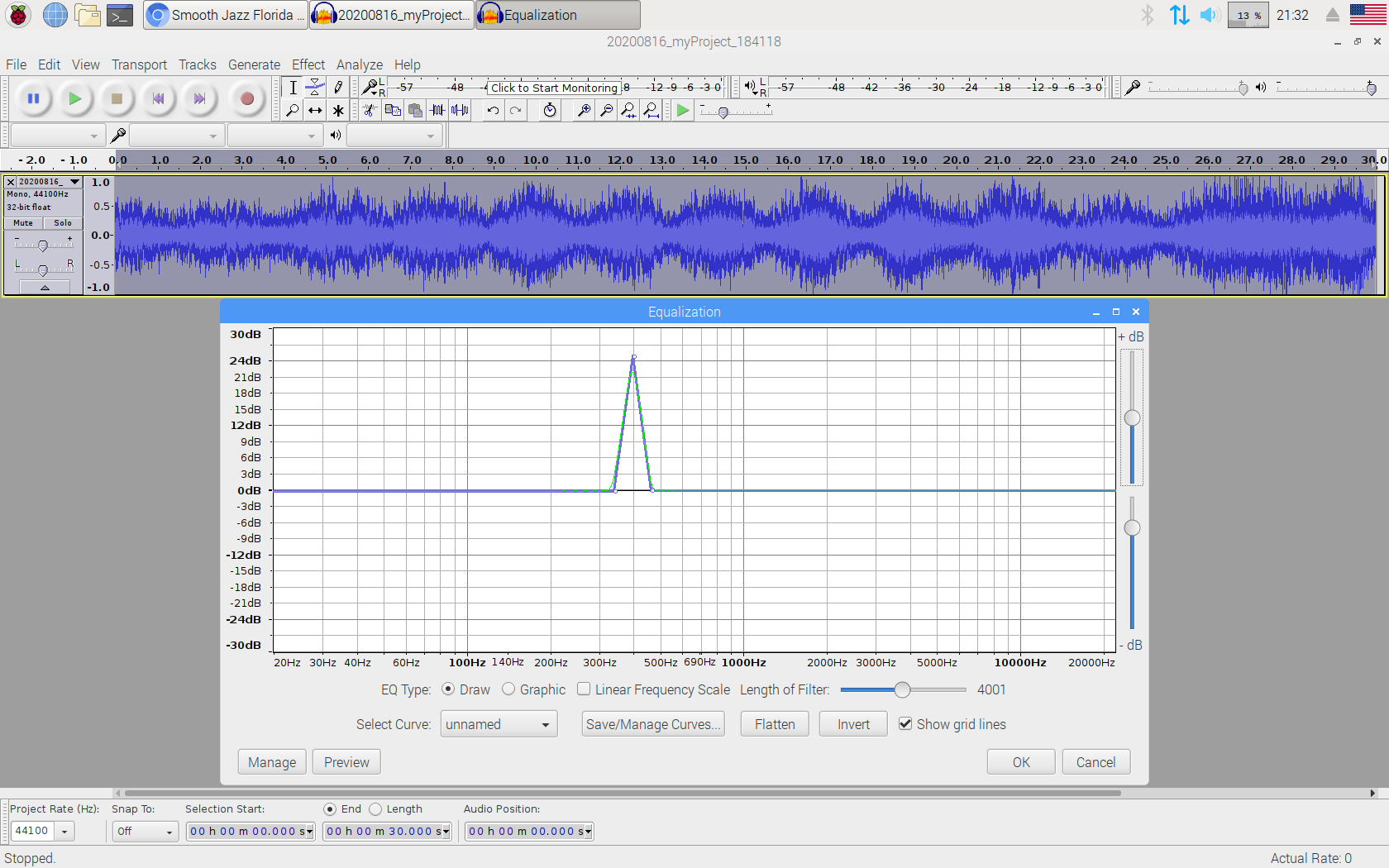This screenshot has width=1389, height=868.
Task: Open the Snap To dropdown
Action: click(146, 831)
